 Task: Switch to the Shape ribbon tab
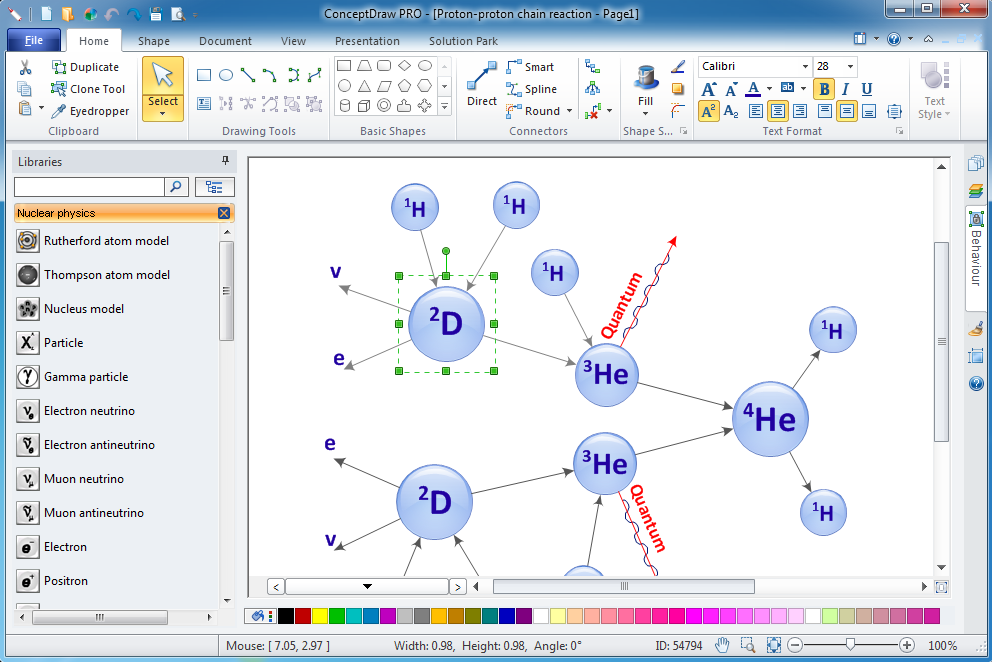click(153, 41)
